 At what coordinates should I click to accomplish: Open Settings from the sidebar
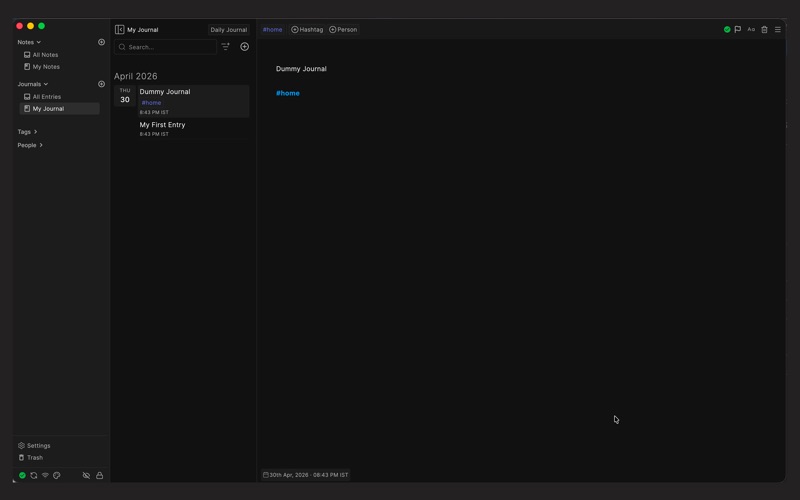pyautogui.click(x=34, y=445)
